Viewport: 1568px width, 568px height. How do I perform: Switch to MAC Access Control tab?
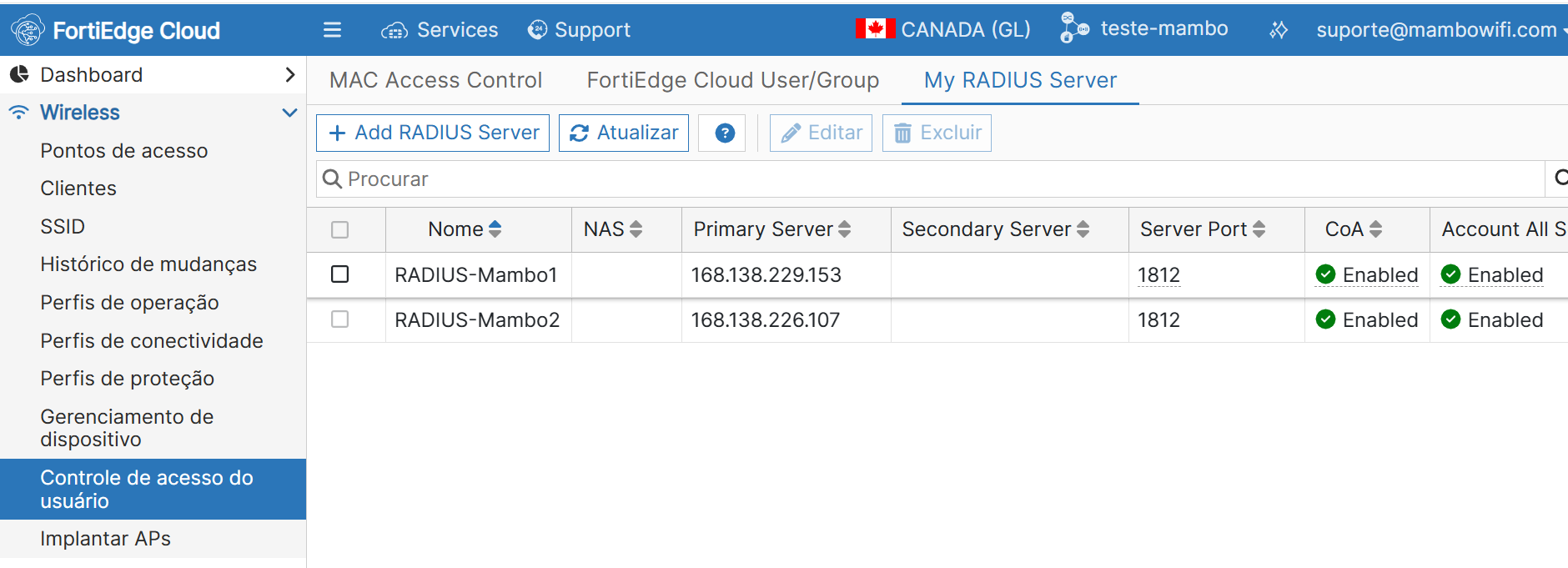pos(435,80)
